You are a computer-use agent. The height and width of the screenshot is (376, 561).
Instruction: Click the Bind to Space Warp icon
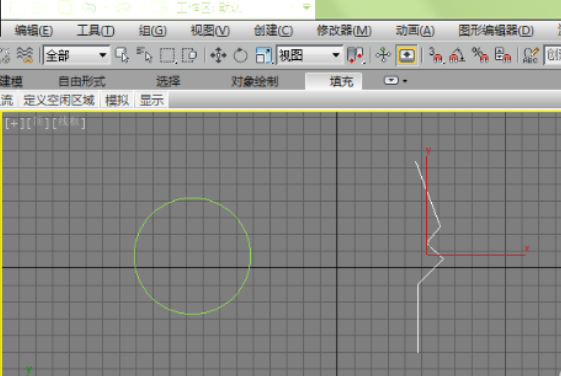pos(24,55)
